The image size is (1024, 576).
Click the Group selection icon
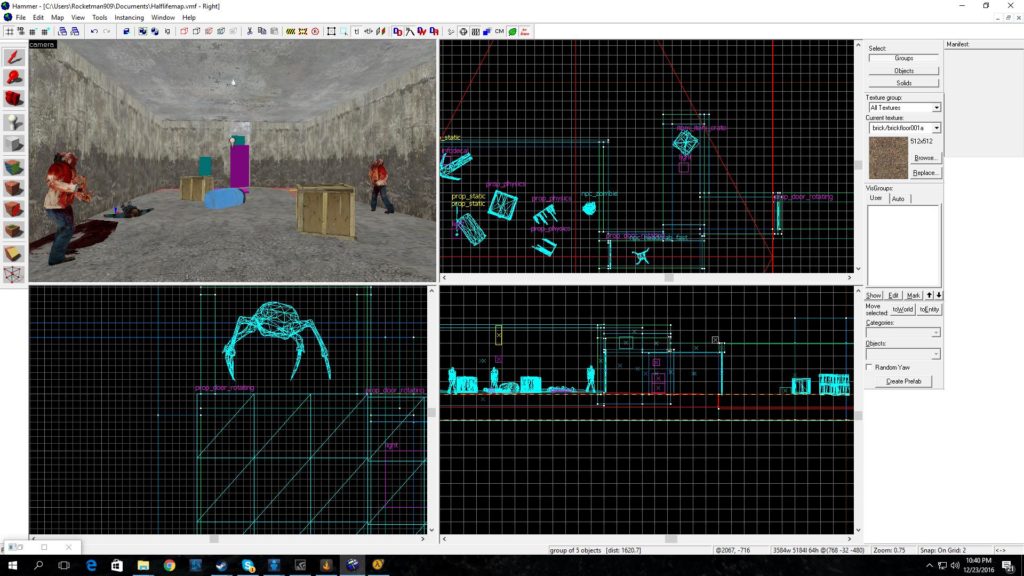click(142, 31)
